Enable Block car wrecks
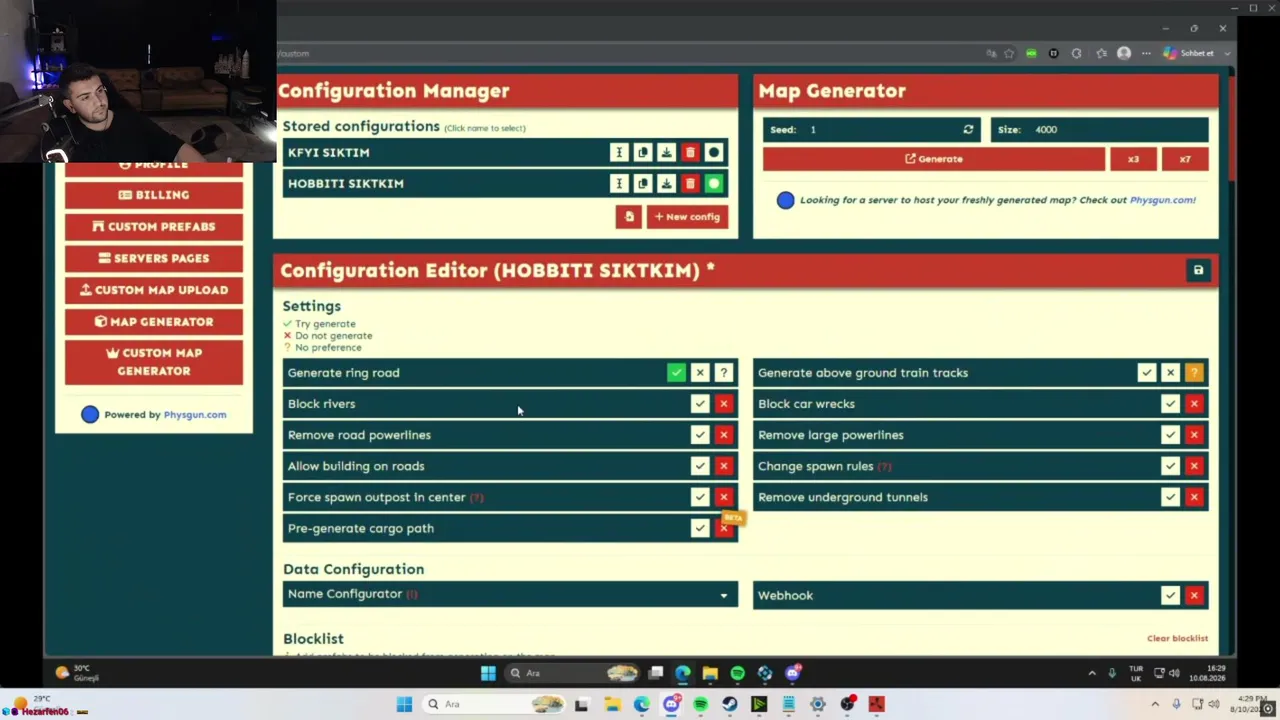 (1170, 404)
